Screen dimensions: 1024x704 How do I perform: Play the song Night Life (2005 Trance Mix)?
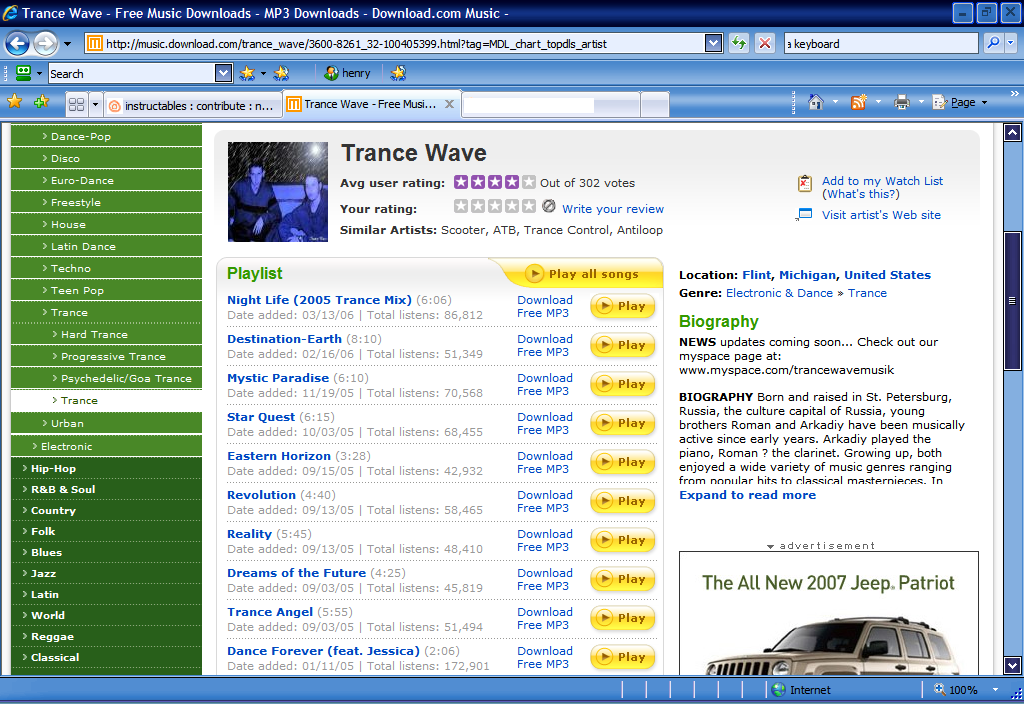pos(622,306)
